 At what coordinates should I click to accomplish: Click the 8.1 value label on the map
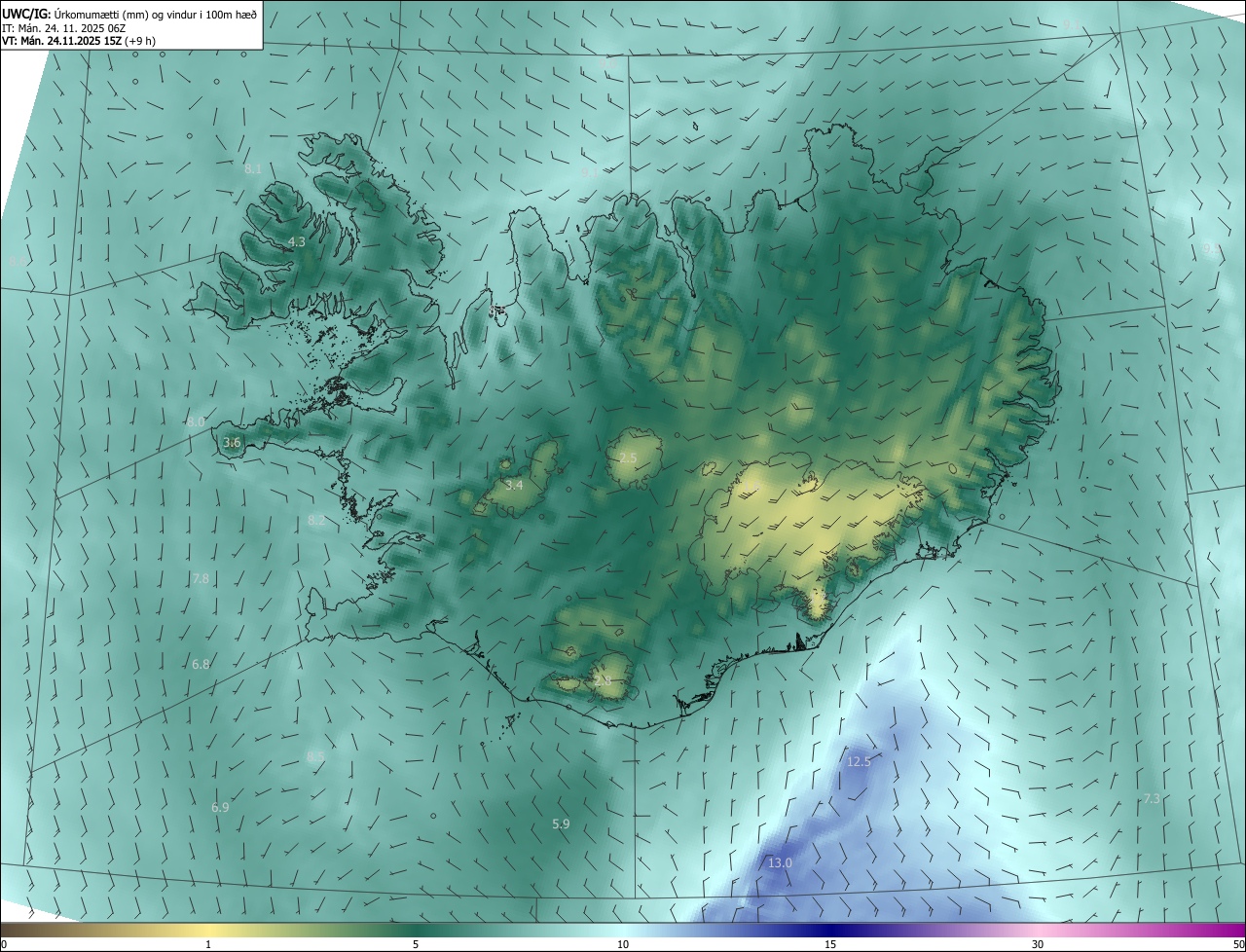pos(253,169)
